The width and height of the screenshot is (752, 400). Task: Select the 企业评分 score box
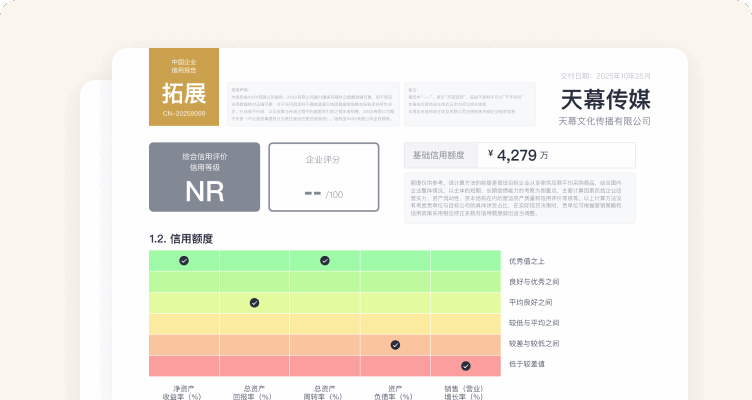323,177
